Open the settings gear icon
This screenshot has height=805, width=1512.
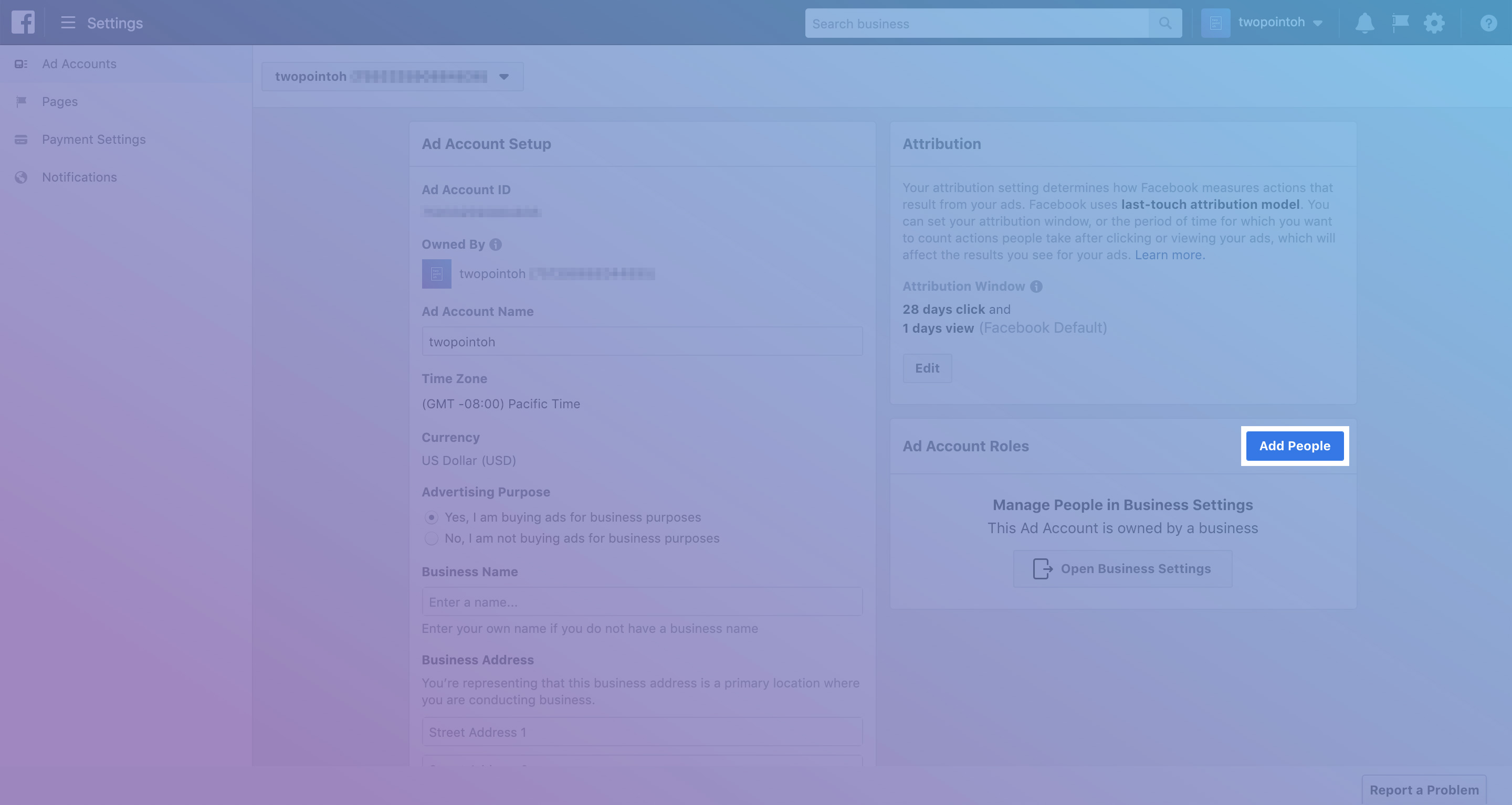coord(1434,24)
